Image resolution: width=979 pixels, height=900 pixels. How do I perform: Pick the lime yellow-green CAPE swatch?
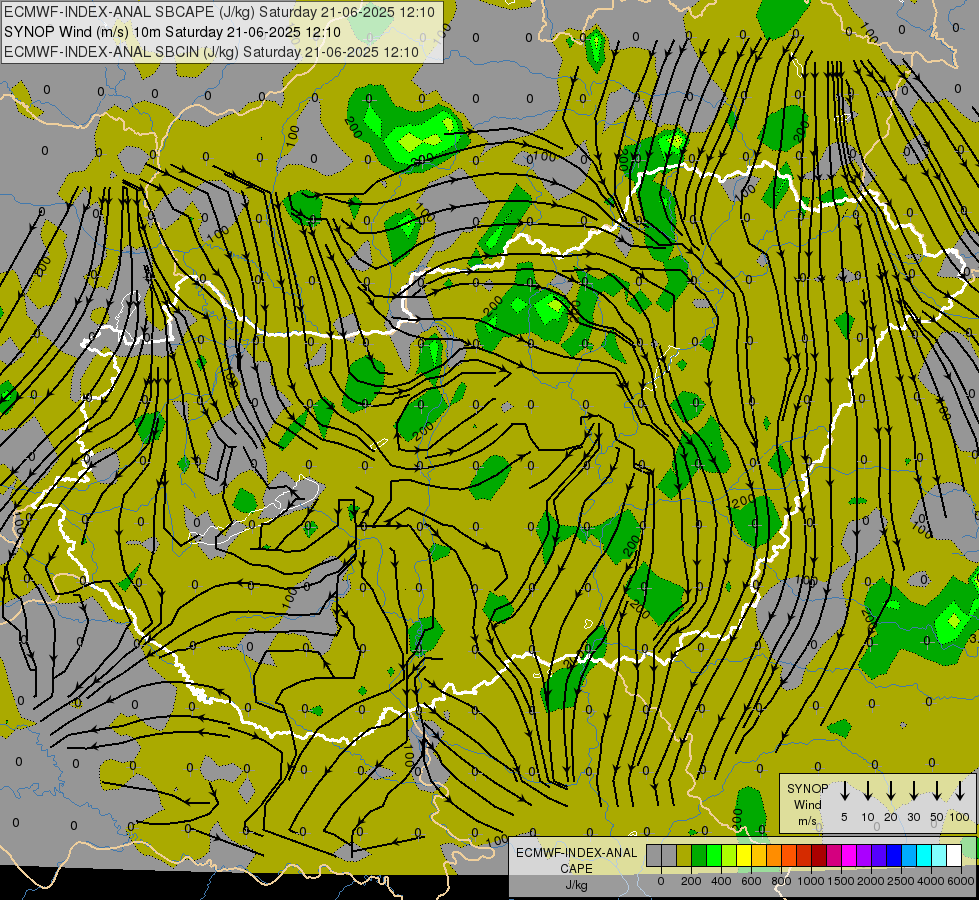point(729,855)
